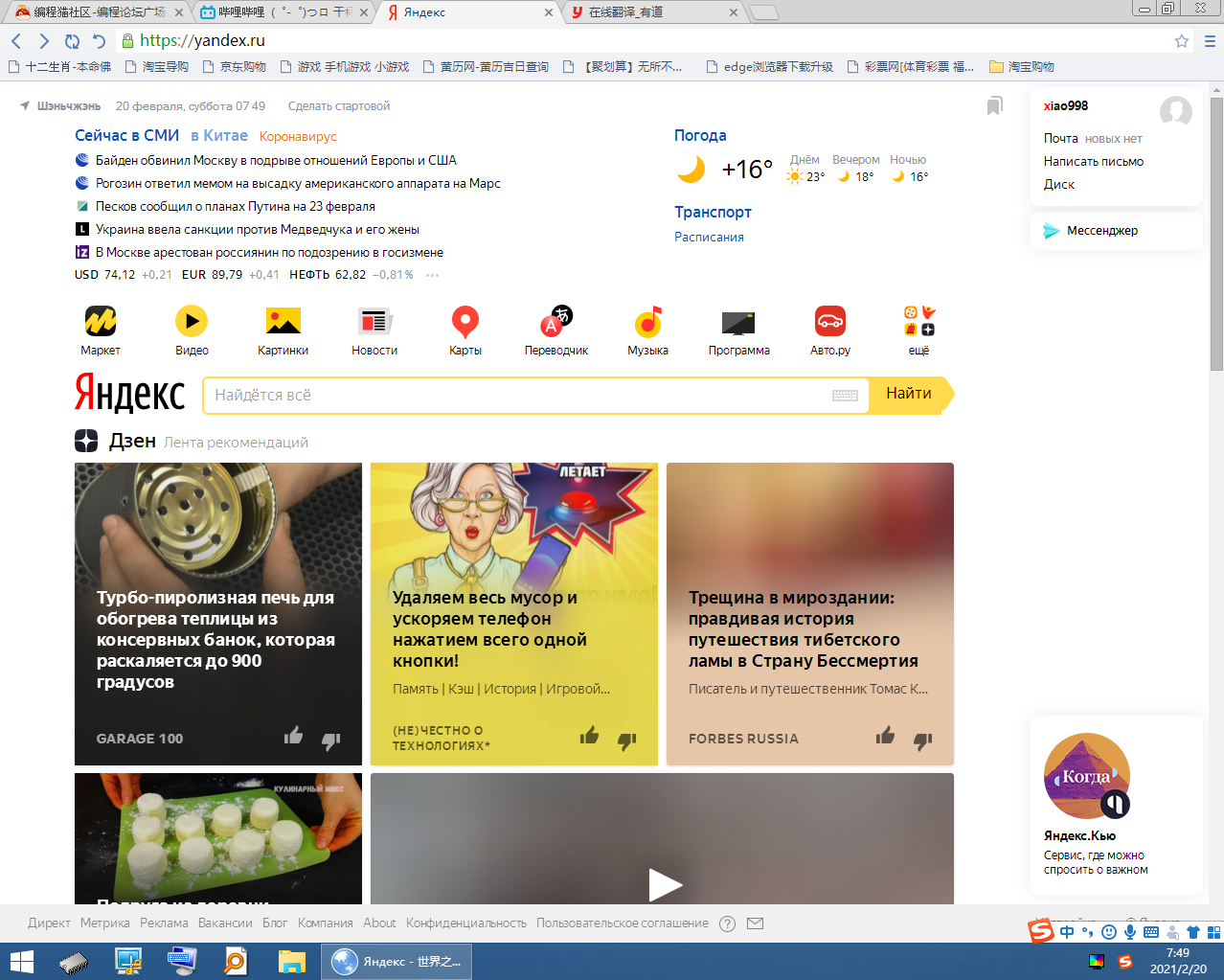Click the address bar URL

(x=202, y=40)
